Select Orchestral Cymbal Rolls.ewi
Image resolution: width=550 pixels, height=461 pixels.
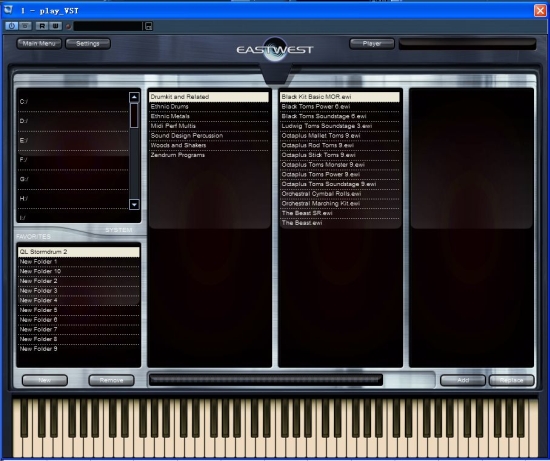340,194
